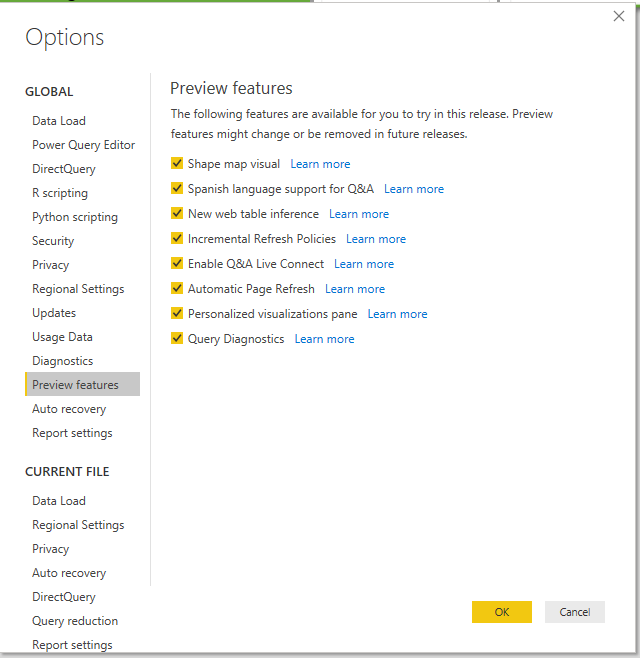Open Learn more for New web table inference
The image size is (640, 658).
pyautogui.click(x=359, y=214)
